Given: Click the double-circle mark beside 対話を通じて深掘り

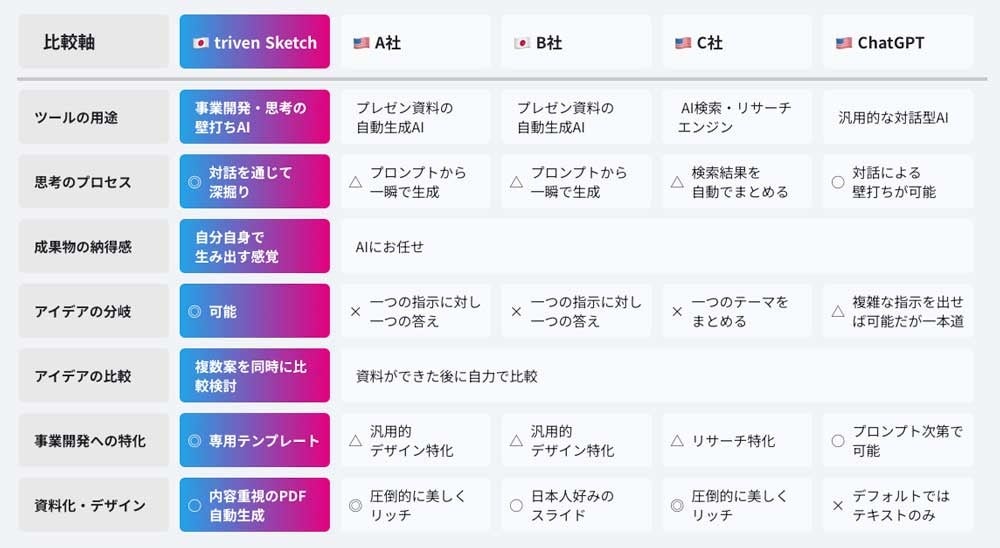Looking at the screenshot, I should click(194, 182).
